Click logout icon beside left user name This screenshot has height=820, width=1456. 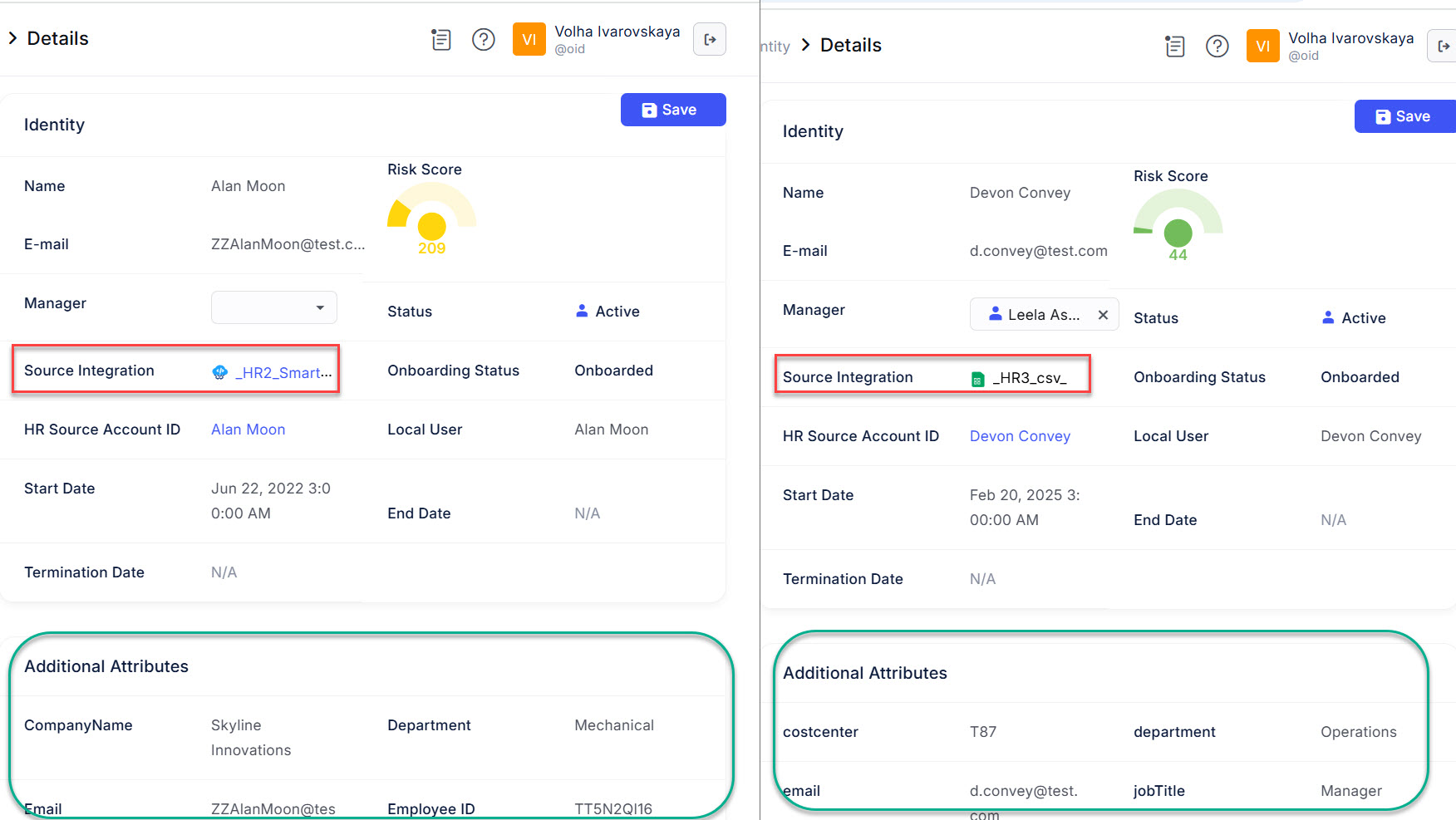coord(710,39)
